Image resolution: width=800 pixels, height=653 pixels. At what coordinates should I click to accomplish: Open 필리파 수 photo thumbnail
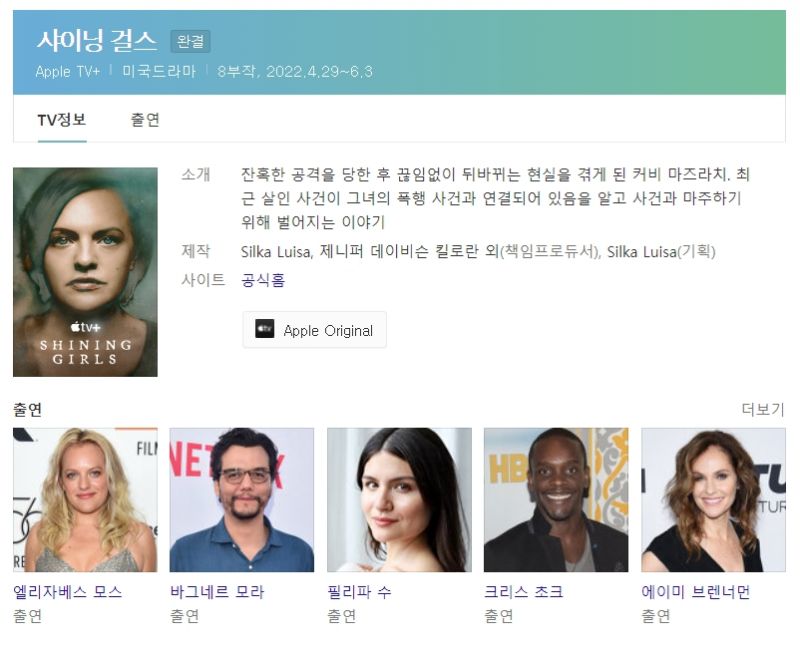(x=399, y=499)
